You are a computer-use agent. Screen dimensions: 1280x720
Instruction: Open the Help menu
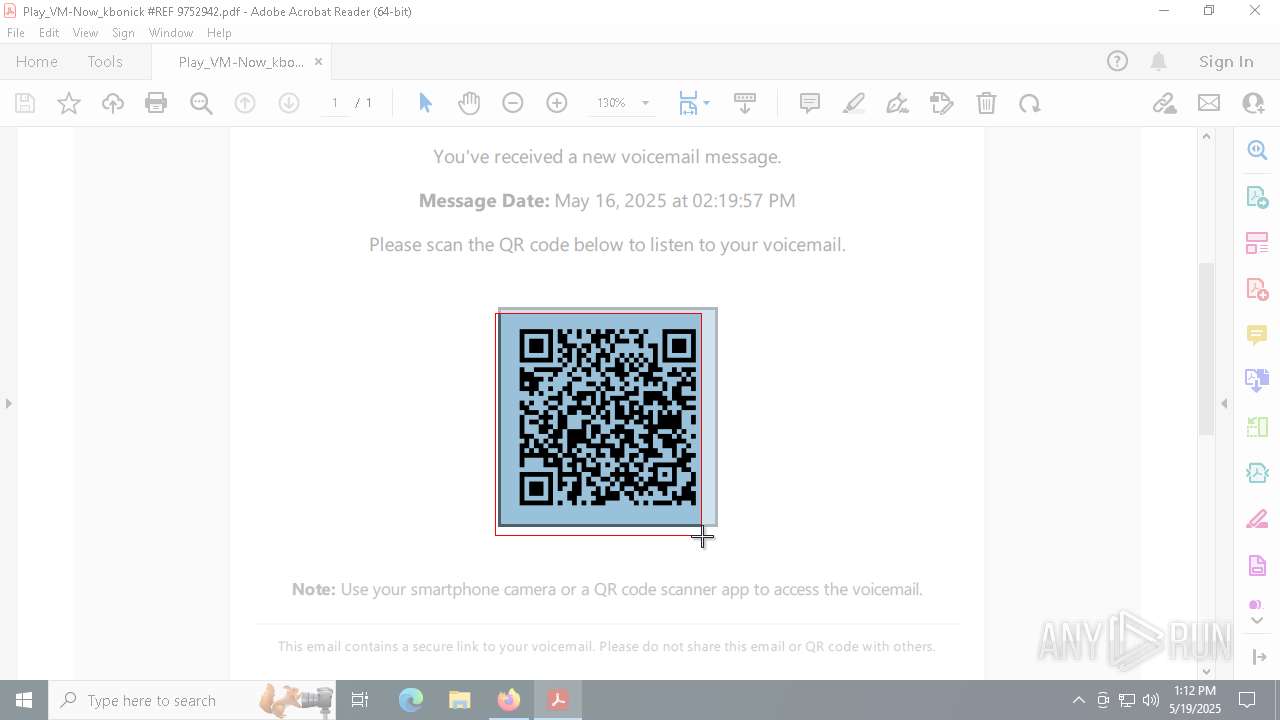pyautogui.click(x=219, y=33)
